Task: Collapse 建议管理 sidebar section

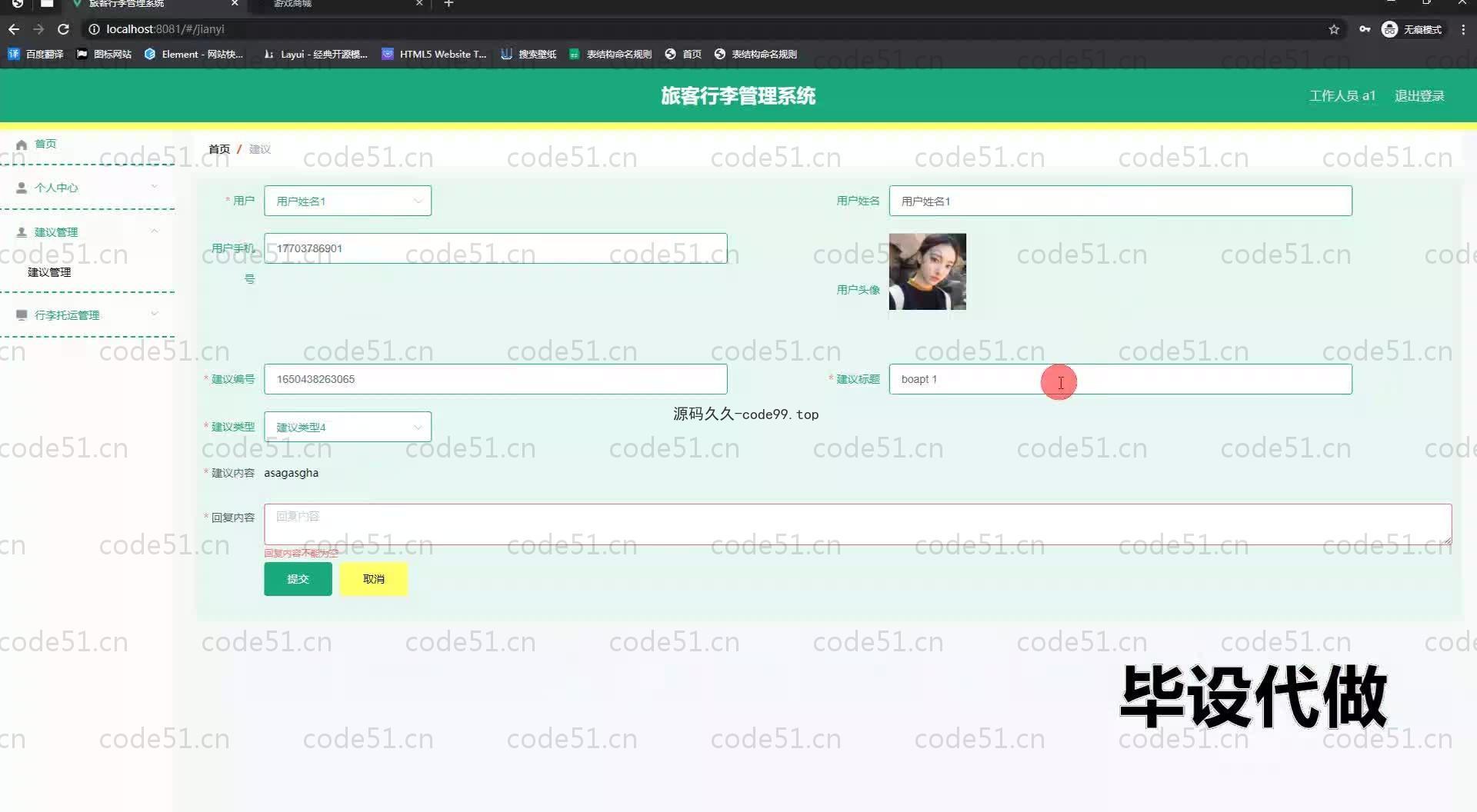Action: point(87,232)
